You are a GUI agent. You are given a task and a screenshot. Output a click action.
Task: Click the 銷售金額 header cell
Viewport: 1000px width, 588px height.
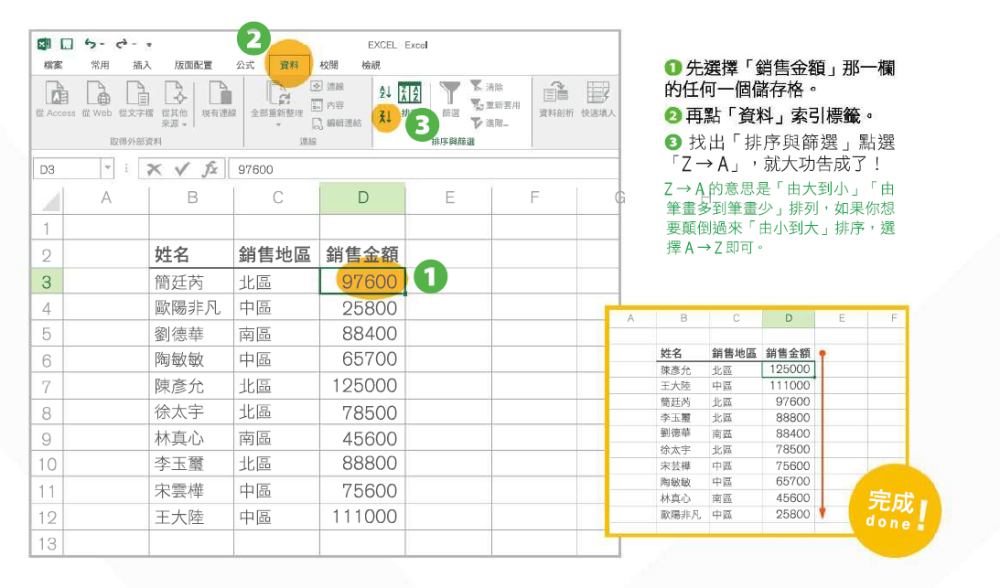tap(362, 254)
